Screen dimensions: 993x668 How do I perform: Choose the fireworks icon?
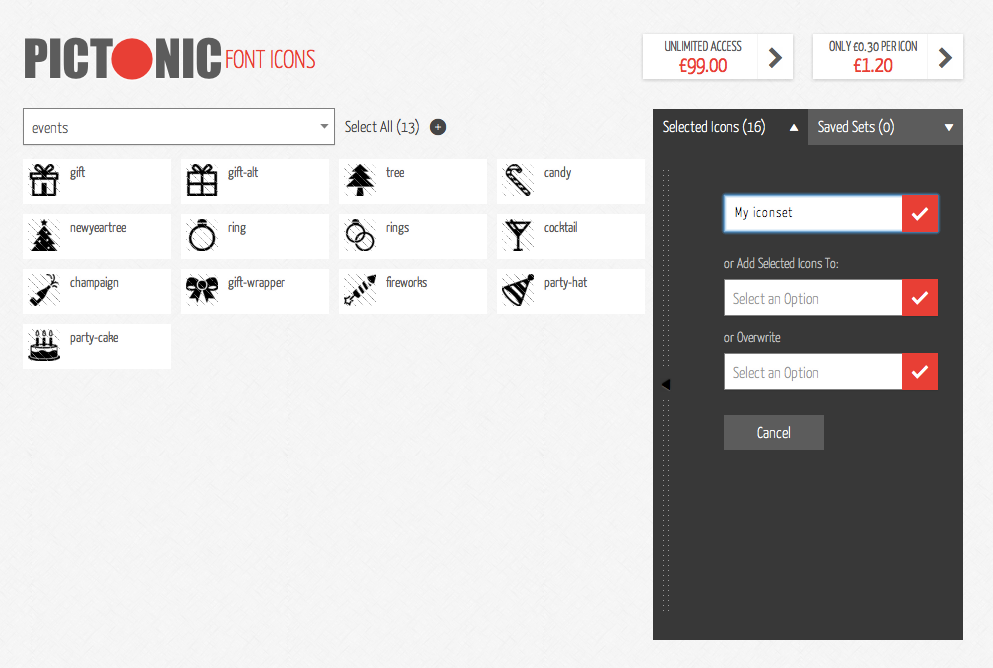click(x=412, y=291)
